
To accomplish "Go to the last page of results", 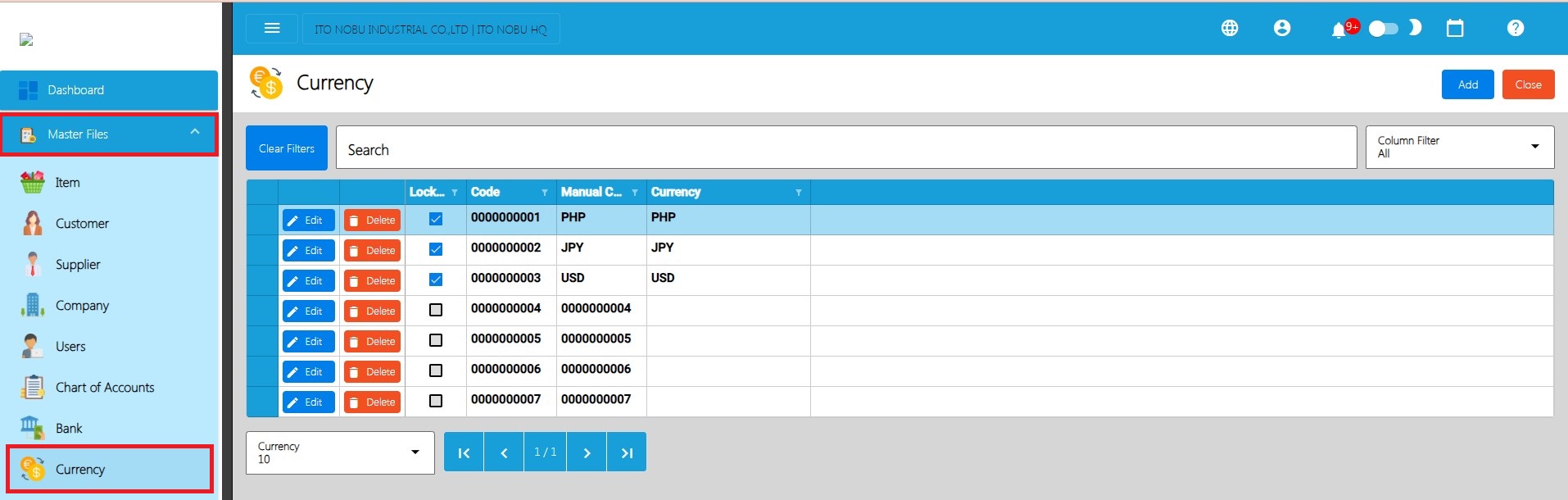I will 627,452.
